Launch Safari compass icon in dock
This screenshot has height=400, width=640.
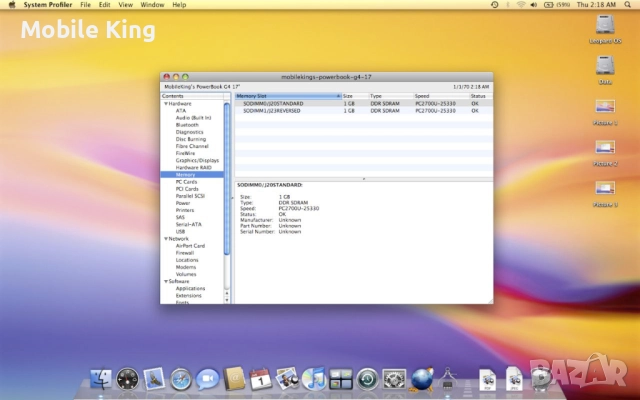click(181, 379)
